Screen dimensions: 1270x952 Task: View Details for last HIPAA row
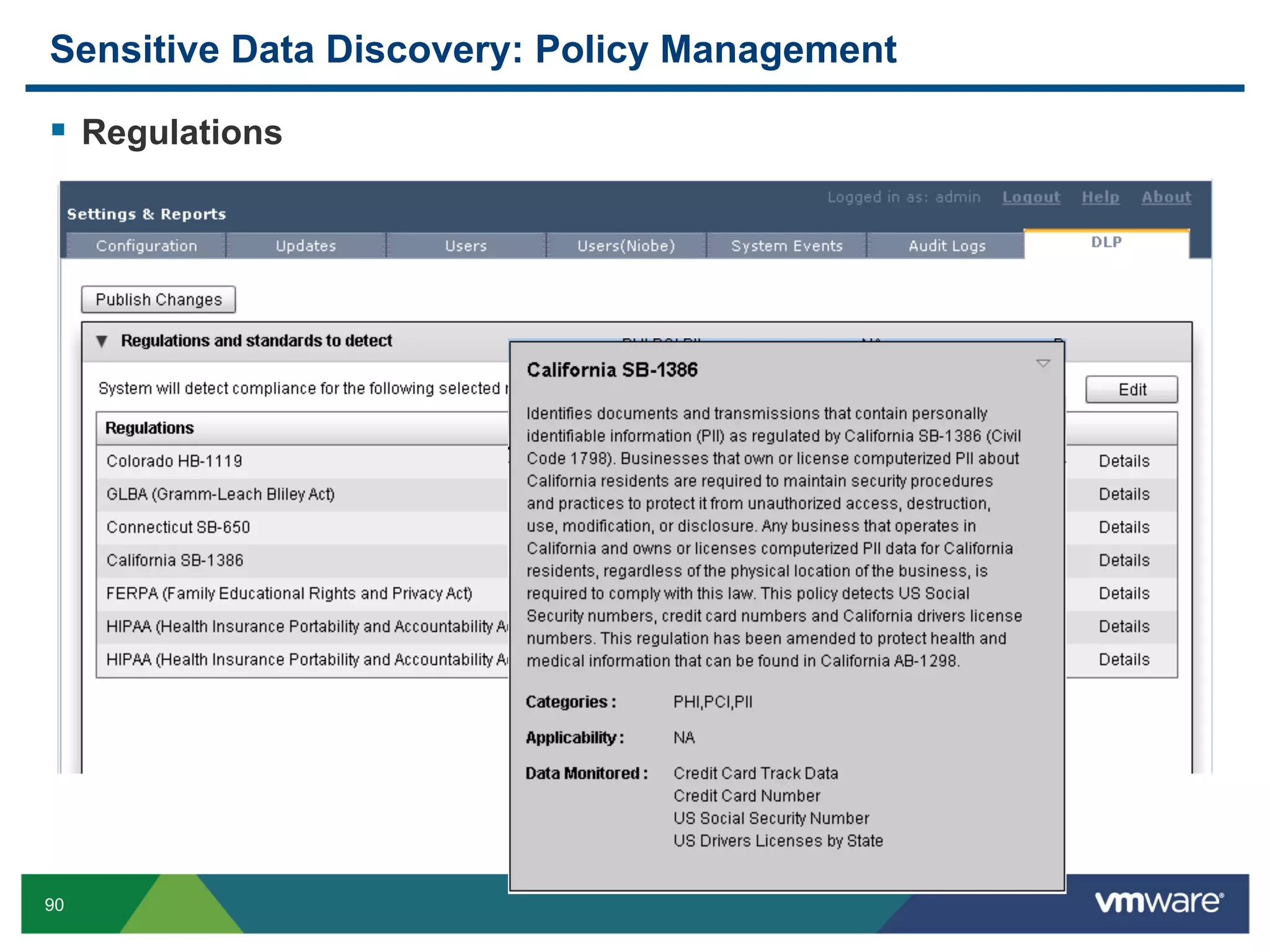(x=1124, y=659)
